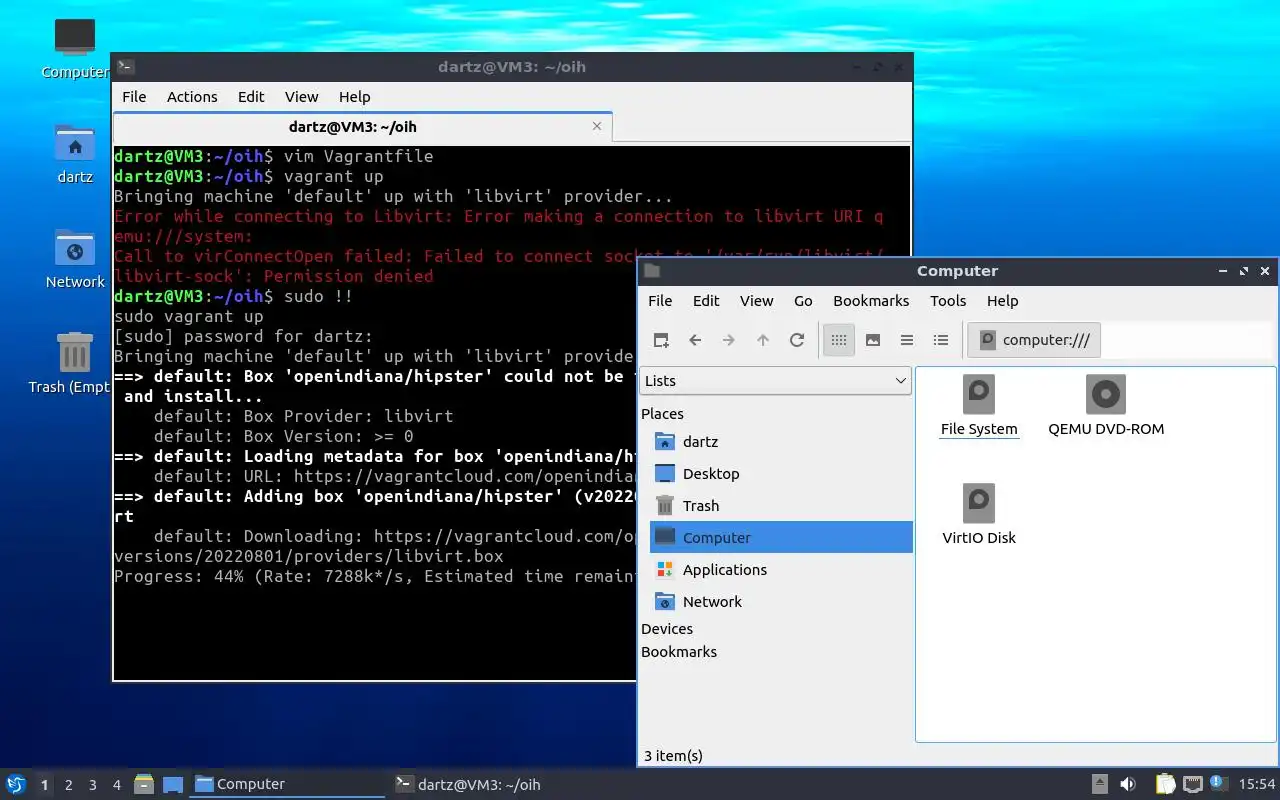Switch to virtual desktop 3

pos(93,785)
